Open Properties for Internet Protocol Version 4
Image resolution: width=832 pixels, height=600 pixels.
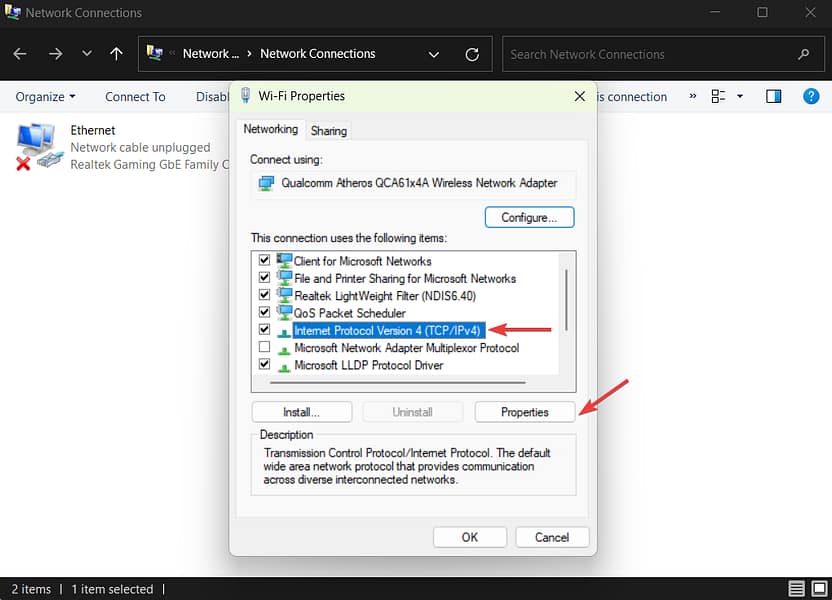coord(525,411)
